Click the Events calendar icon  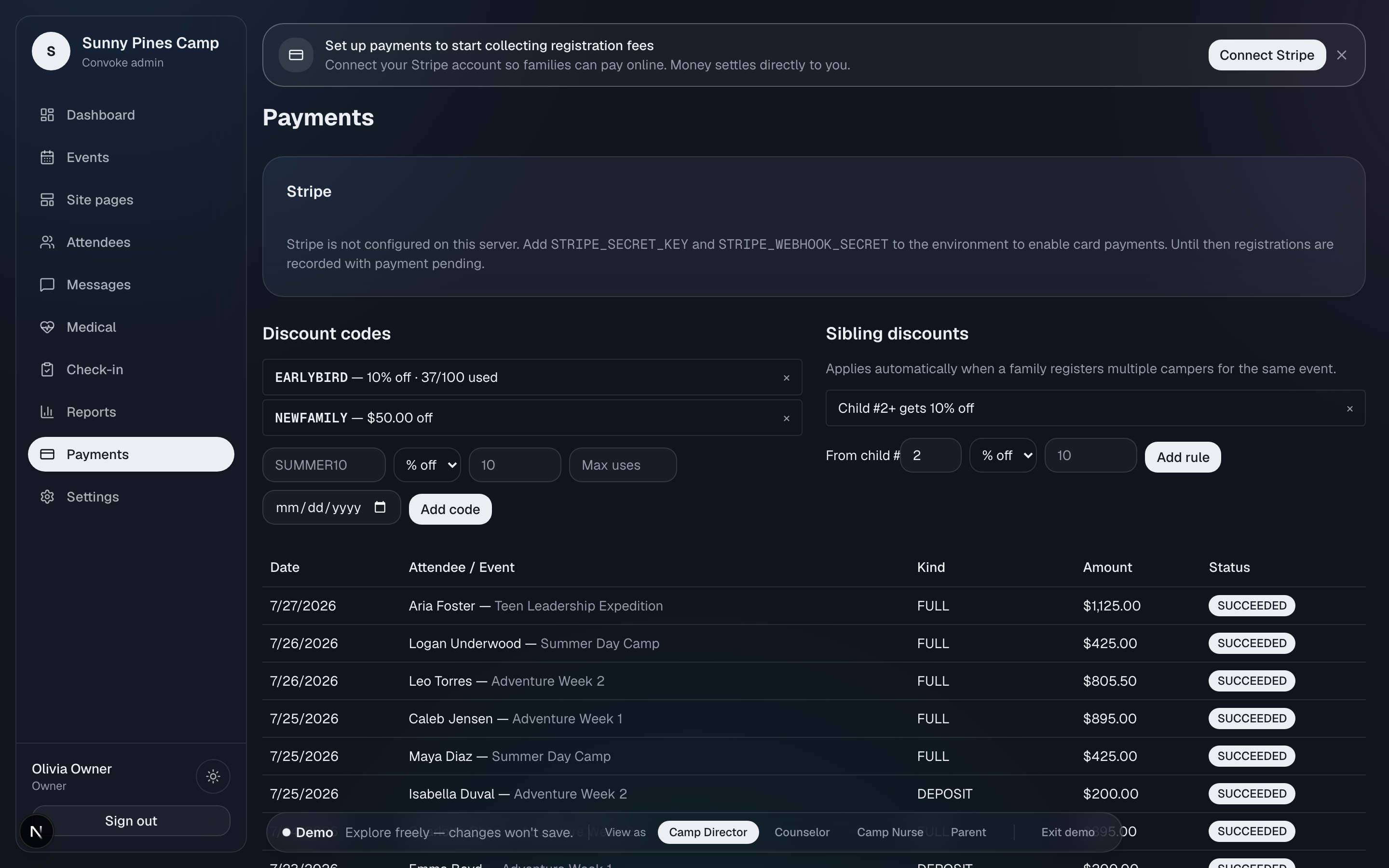47,157
